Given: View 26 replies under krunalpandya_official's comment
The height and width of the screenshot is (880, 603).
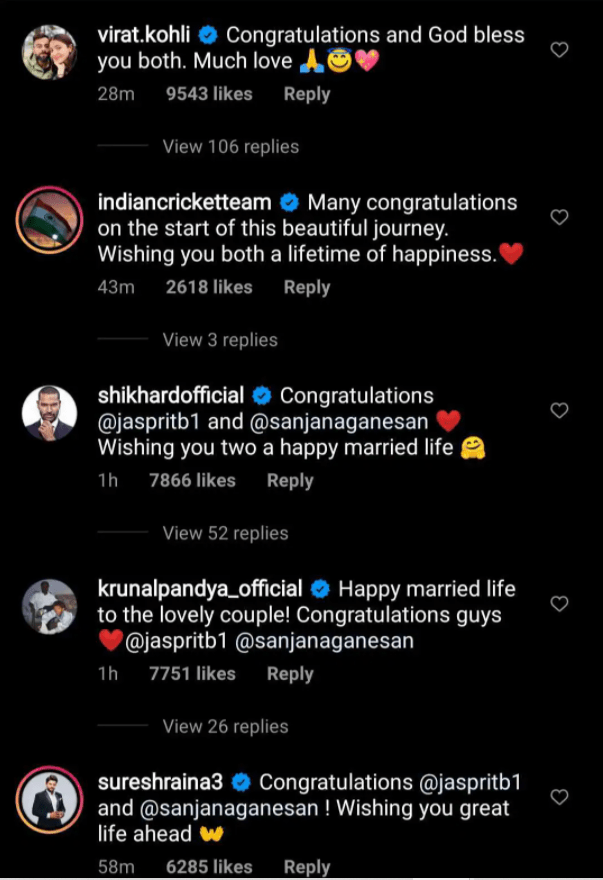Looking at the screenshot, I should [225, 726].
